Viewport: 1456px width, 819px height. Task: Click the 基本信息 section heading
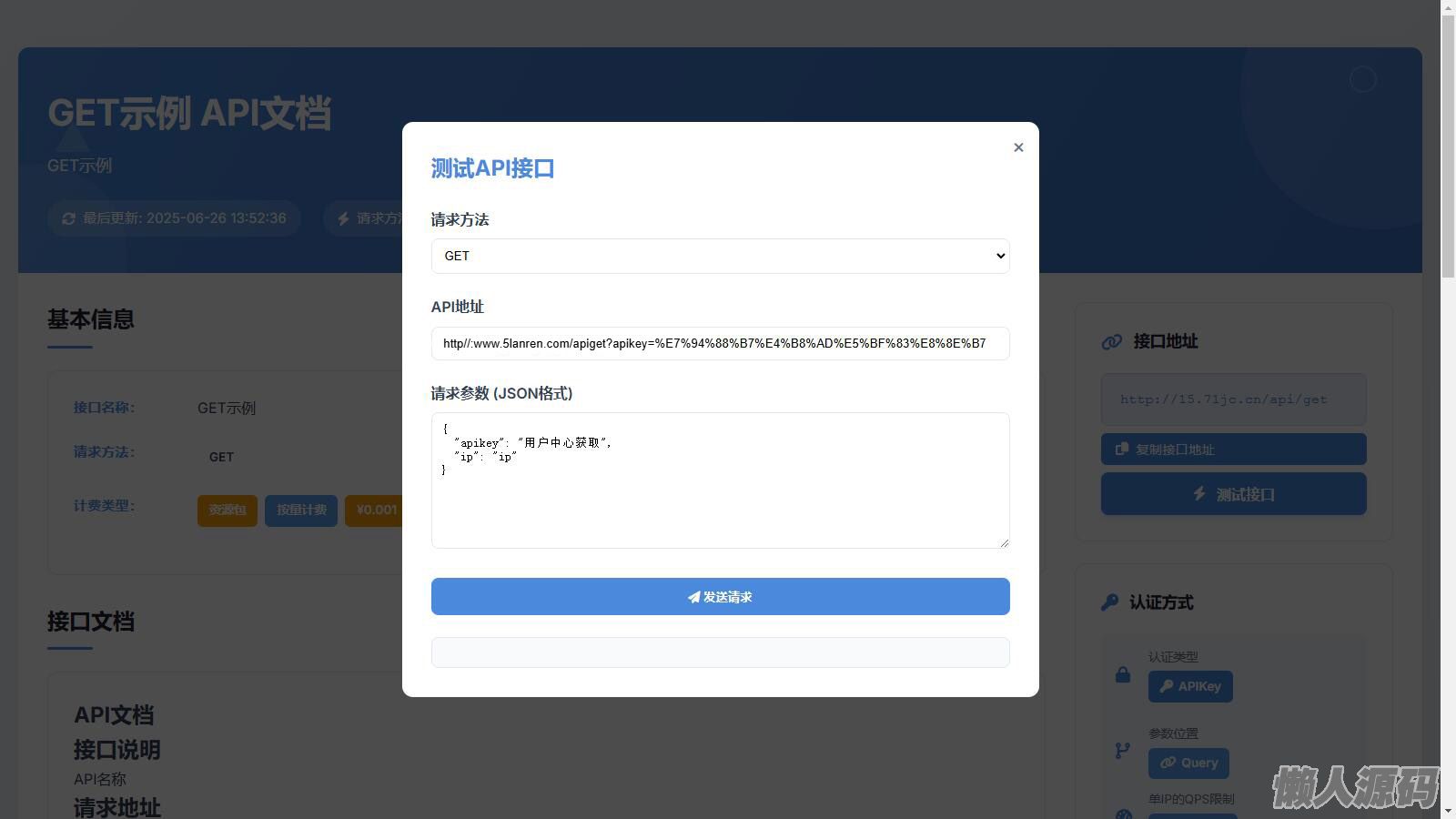click(91, 319)
